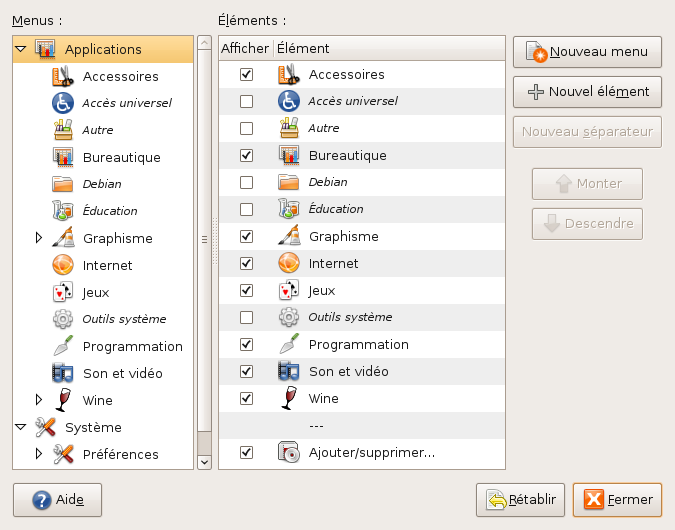675x530 pixels.
Task: Click the Éducation icon in the Éléments list
Action: (x=289, y=209)
